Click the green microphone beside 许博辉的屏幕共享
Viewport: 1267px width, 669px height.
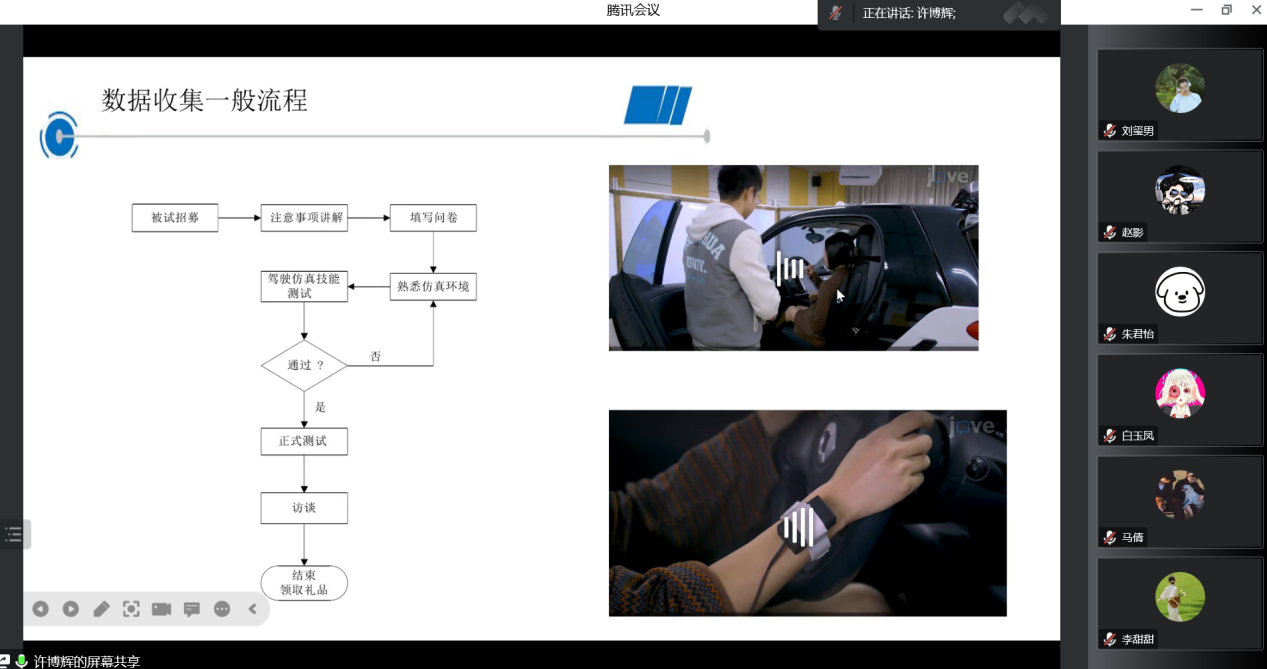(21, 661)
